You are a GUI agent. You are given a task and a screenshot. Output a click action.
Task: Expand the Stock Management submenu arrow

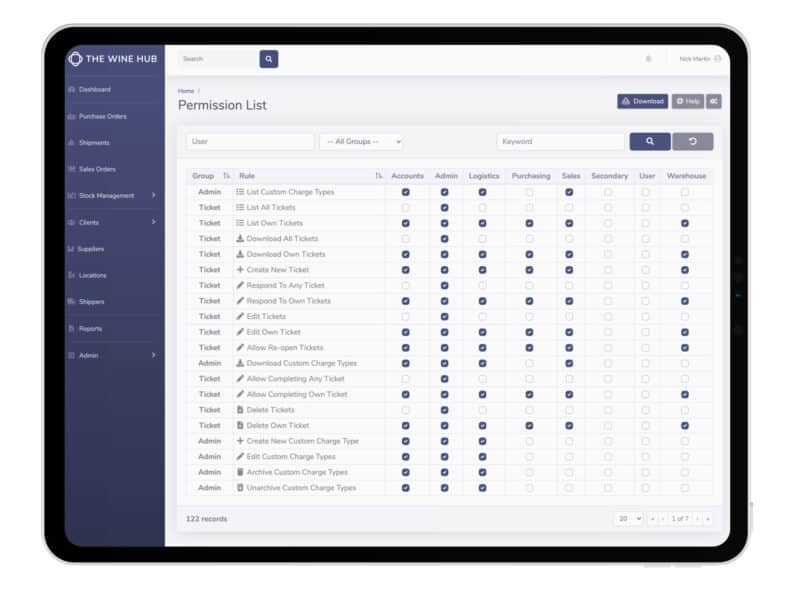point(153,195)
